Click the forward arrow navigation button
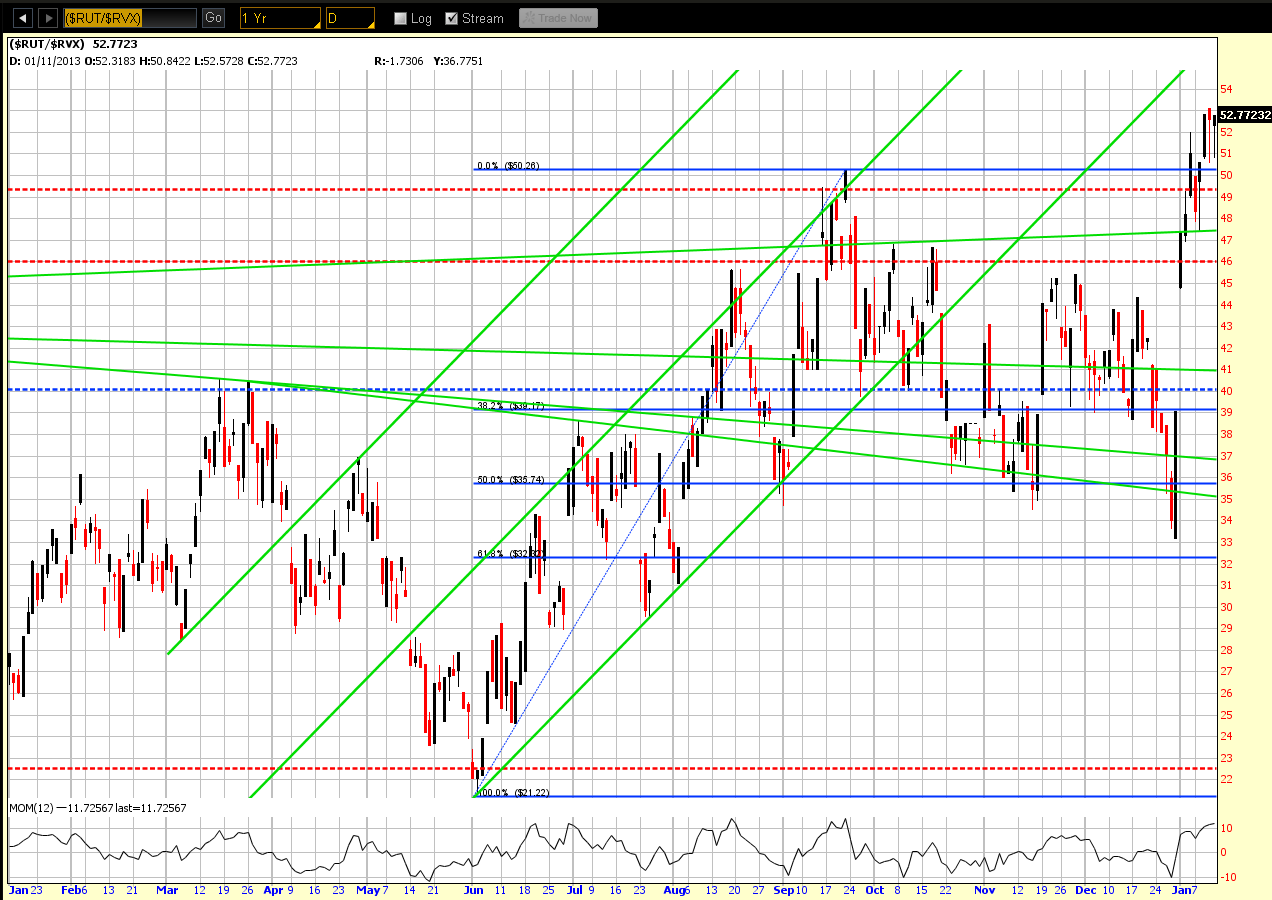The height and width of the screenshot is (900, 1272). click(x=47, y=18)
